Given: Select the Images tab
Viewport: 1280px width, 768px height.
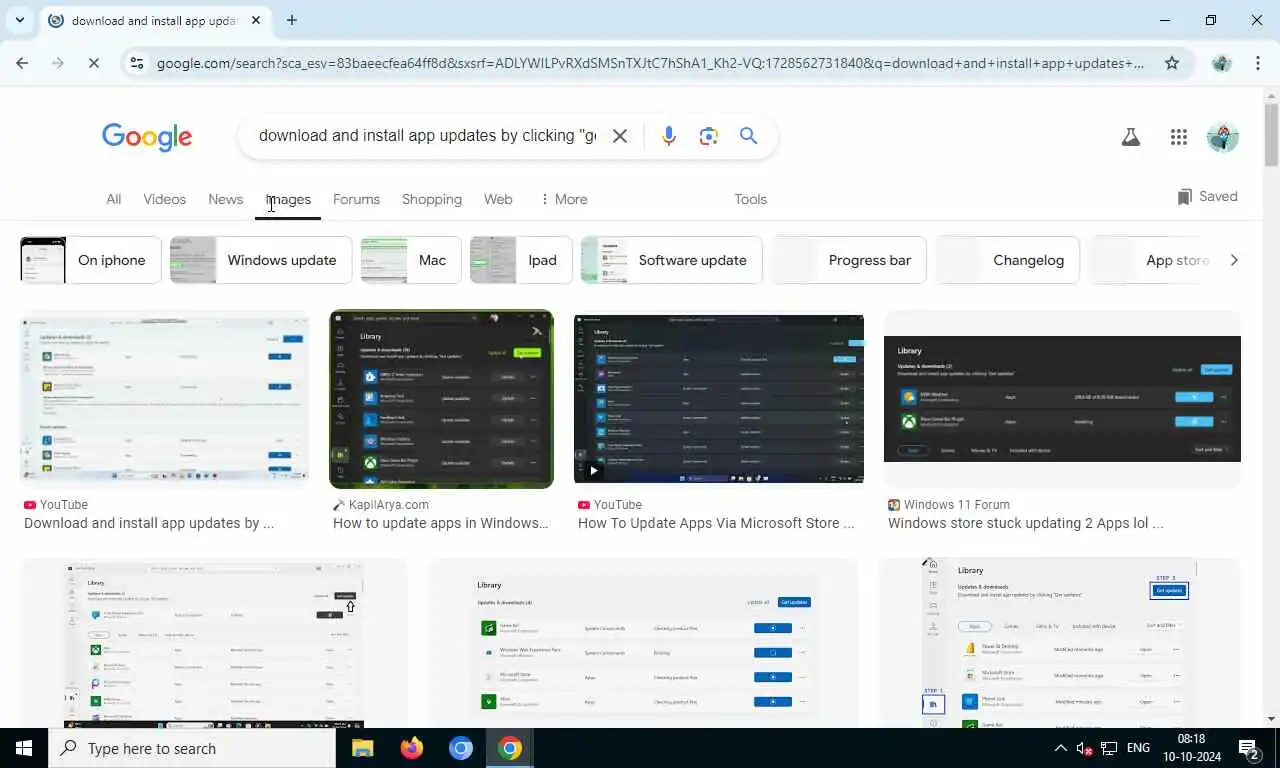Looking at the screenshot, I should pyautogui.click(x=288, y=199).
